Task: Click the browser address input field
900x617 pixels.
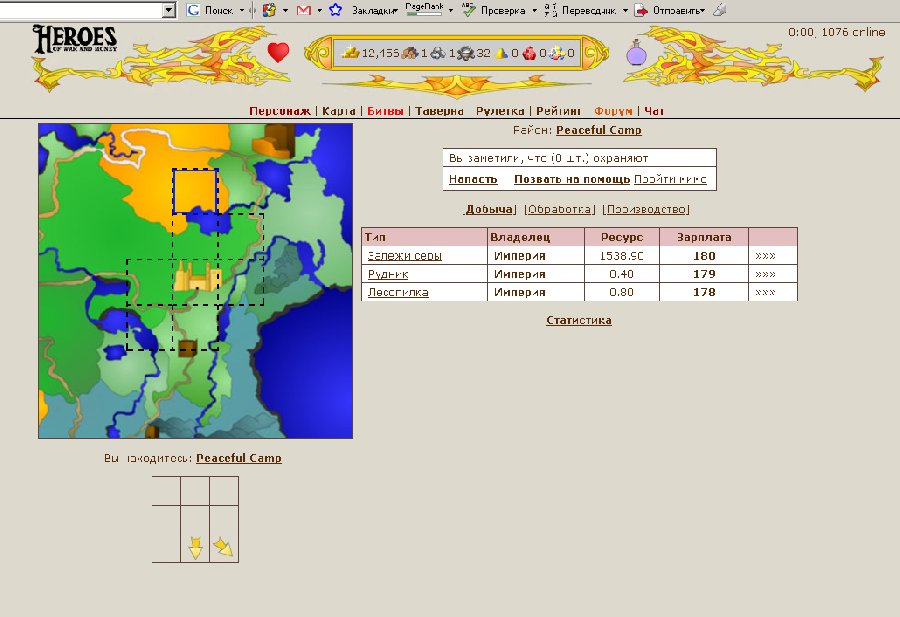Action: pos(81,10)
